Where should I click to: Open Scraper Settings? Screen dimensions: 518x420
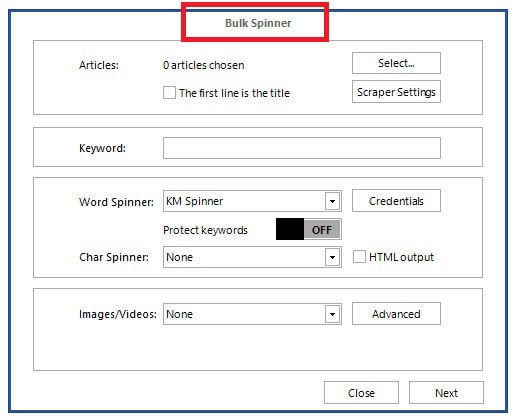tap(396, 92)
